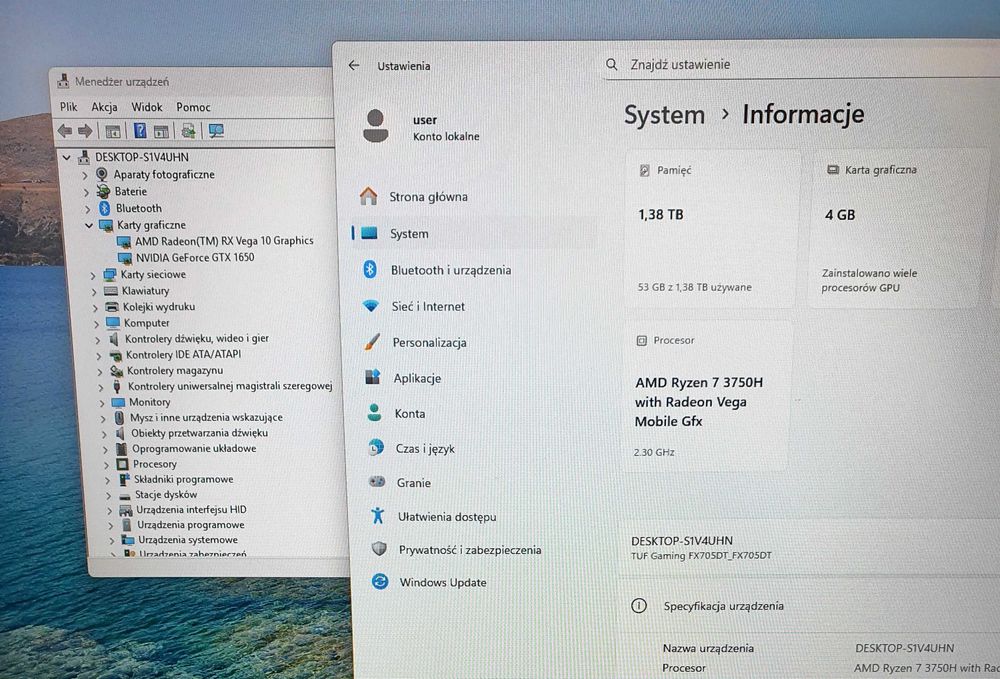Image resolution: width=1000 pixels, height=679 pixels.
Task: Click the info icon beside Specyfikacja urządzenia
Action: (x=638, y=606)
